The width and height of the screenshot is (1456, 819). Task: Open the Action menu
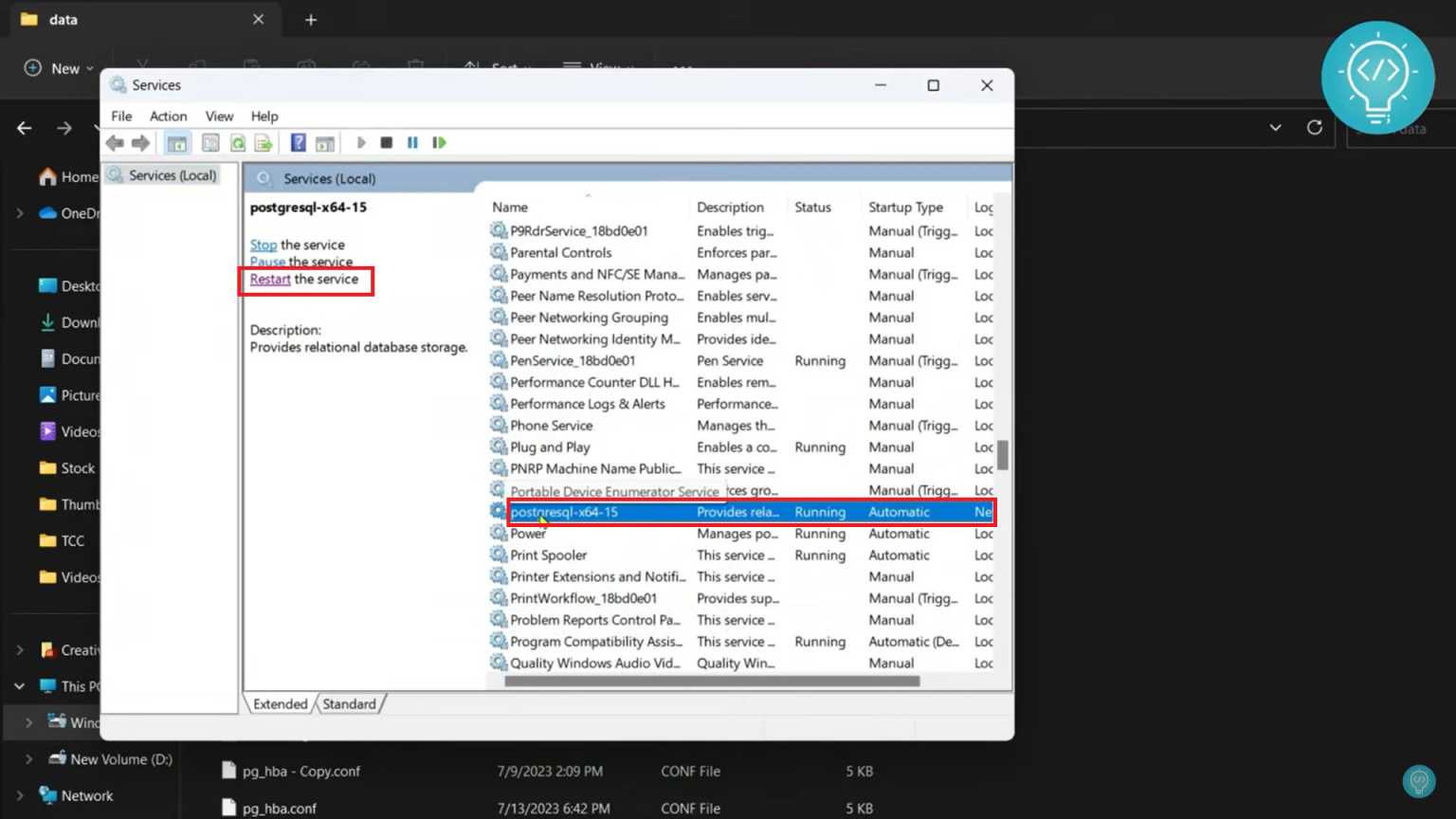pyautogui.click(x=168, y=116)
